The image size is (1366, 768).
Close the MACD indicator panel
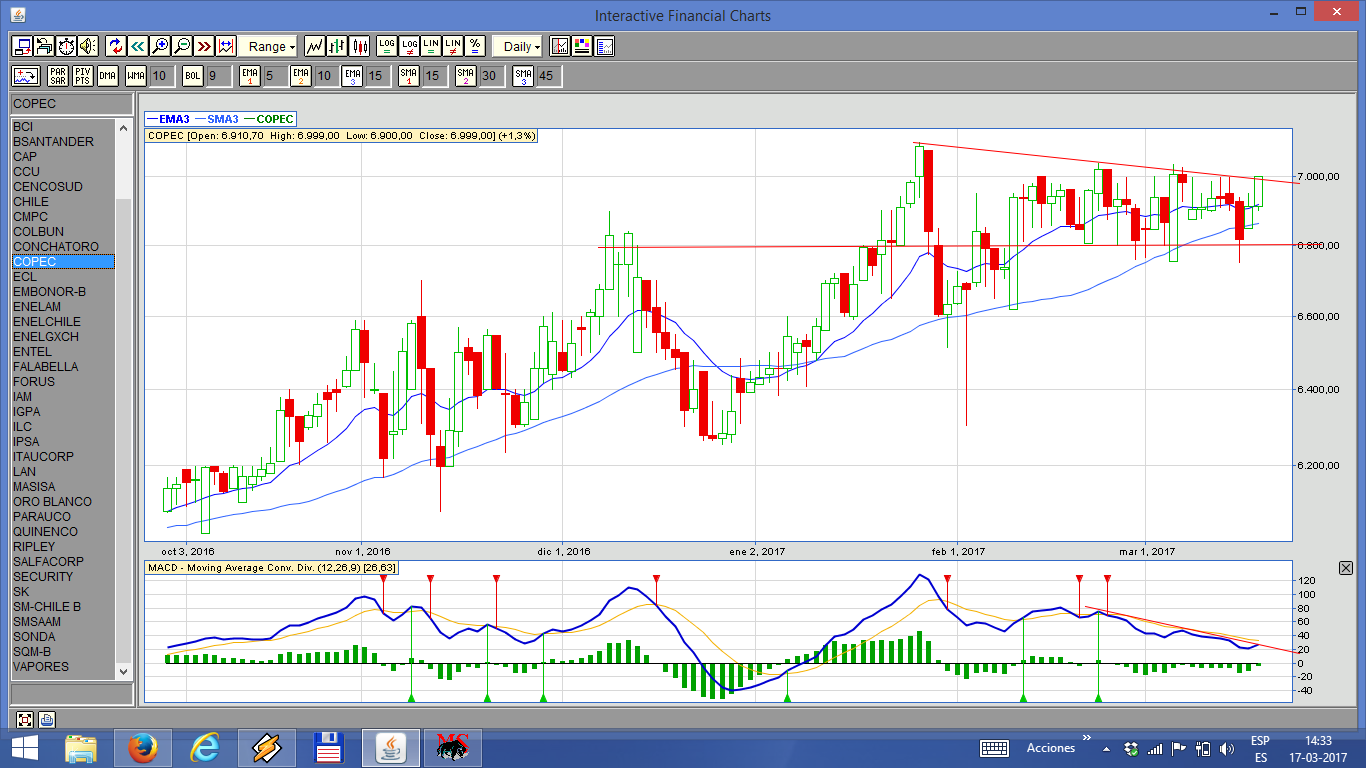click(x=1346, y=568)
